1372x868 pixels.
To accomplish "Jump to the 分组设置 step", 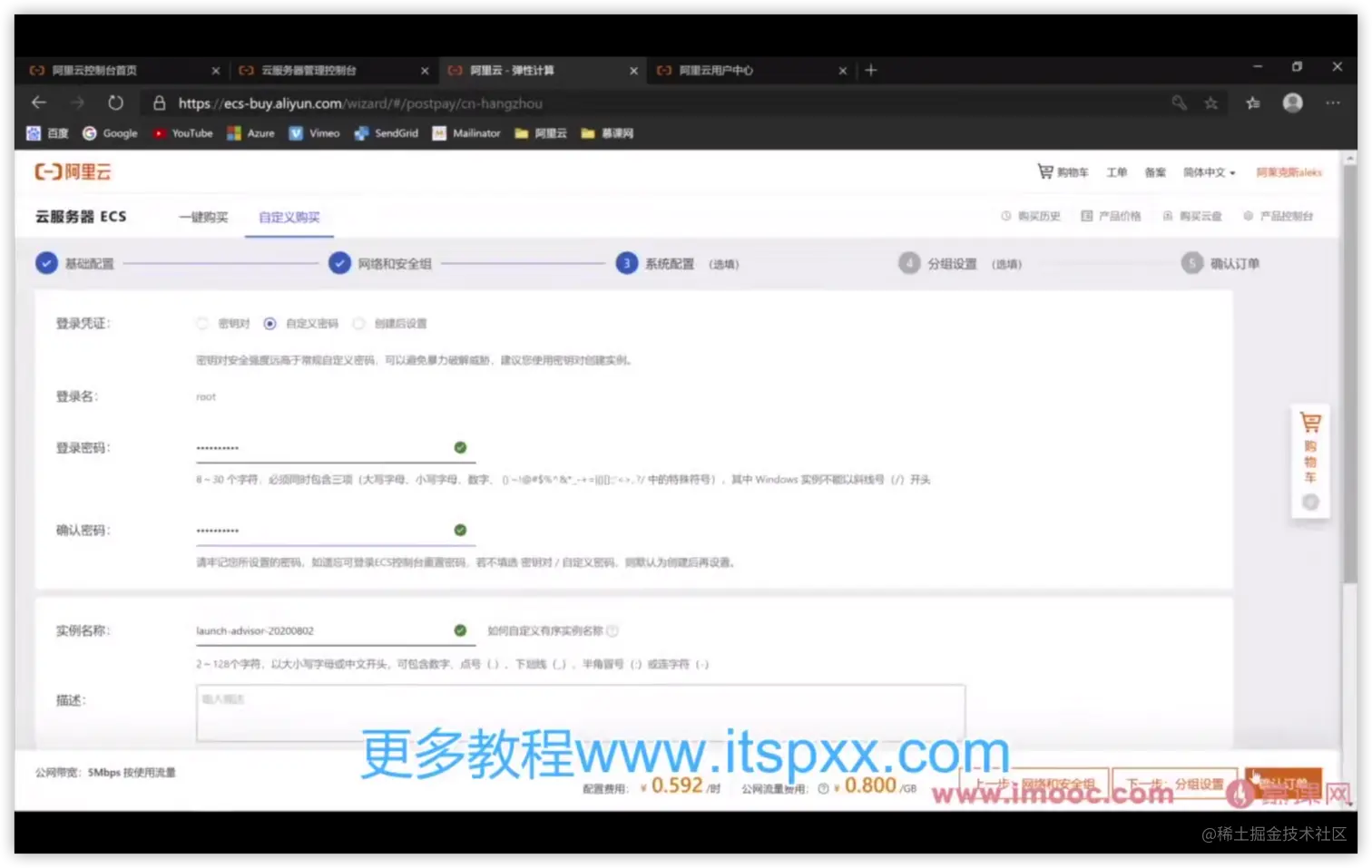I will 960,263.
